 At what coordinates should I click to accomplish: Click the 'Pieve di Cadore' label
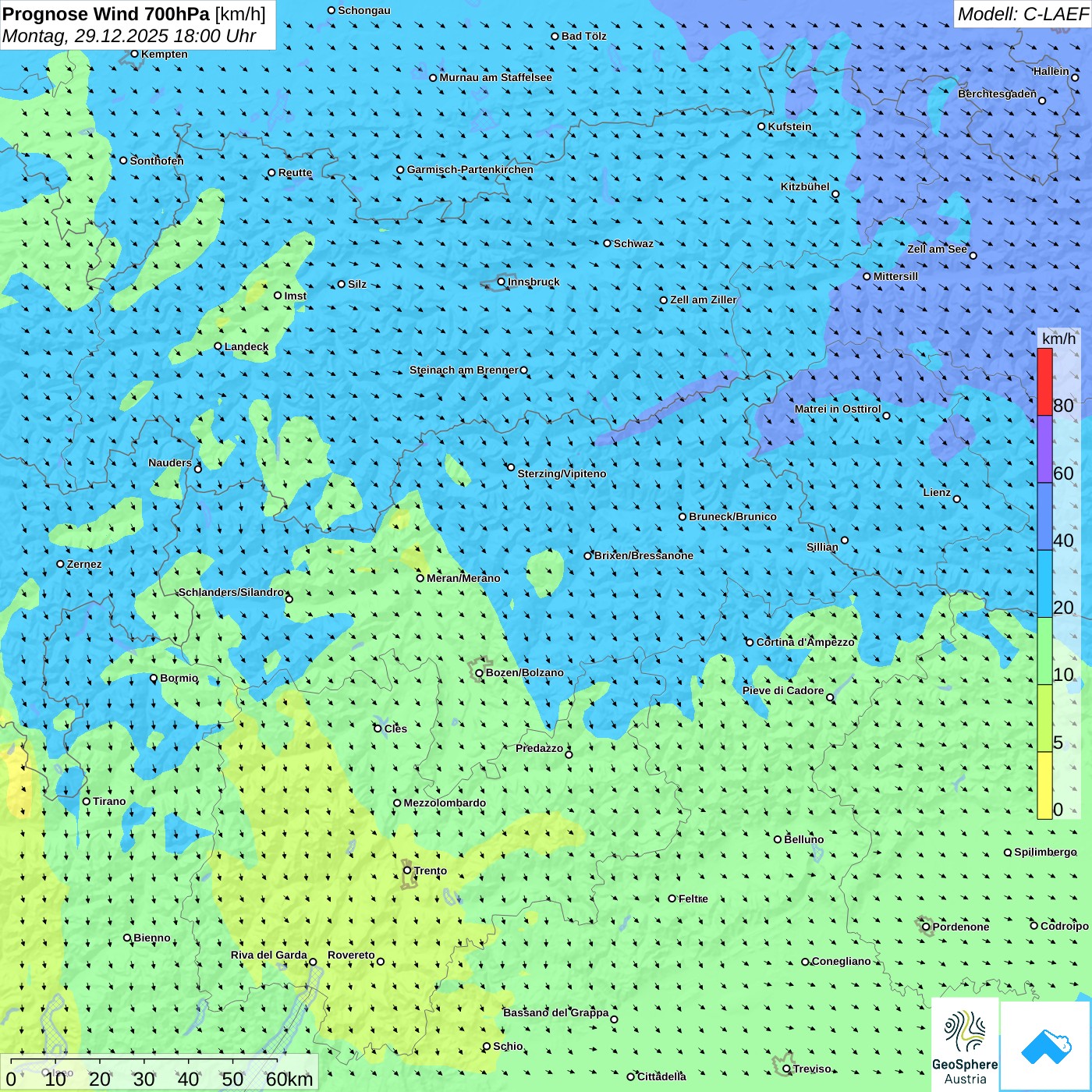coord(783,690)
